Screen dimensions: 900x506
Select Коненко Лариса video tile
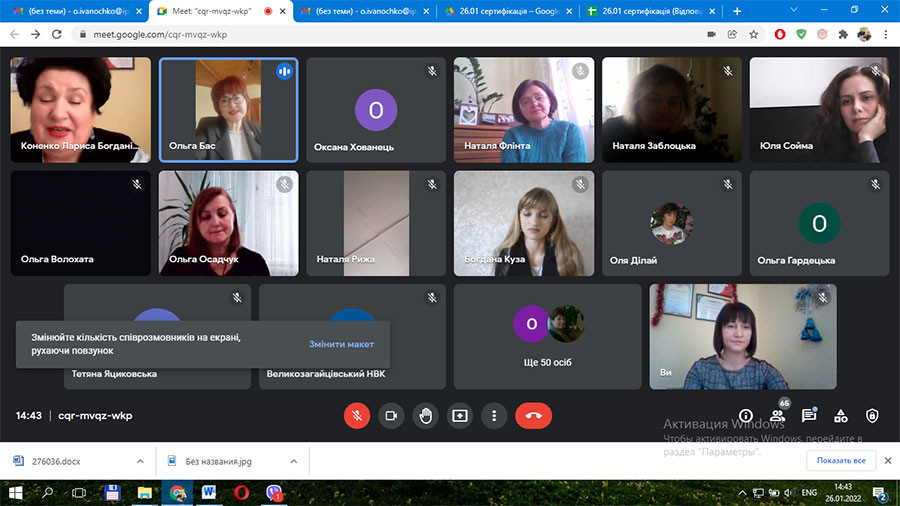click(x=80, y=110)
